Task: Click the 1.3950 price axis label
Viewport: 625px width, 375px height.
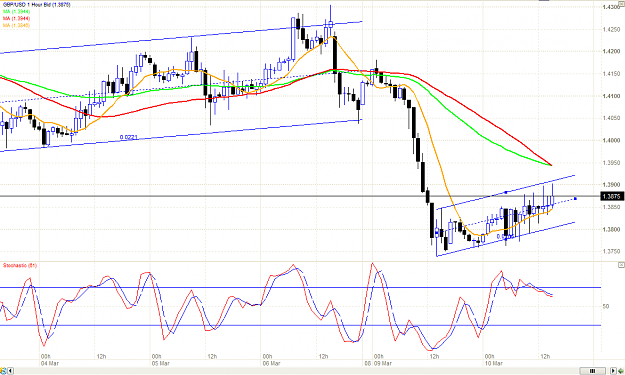Action: click(612, 163)
